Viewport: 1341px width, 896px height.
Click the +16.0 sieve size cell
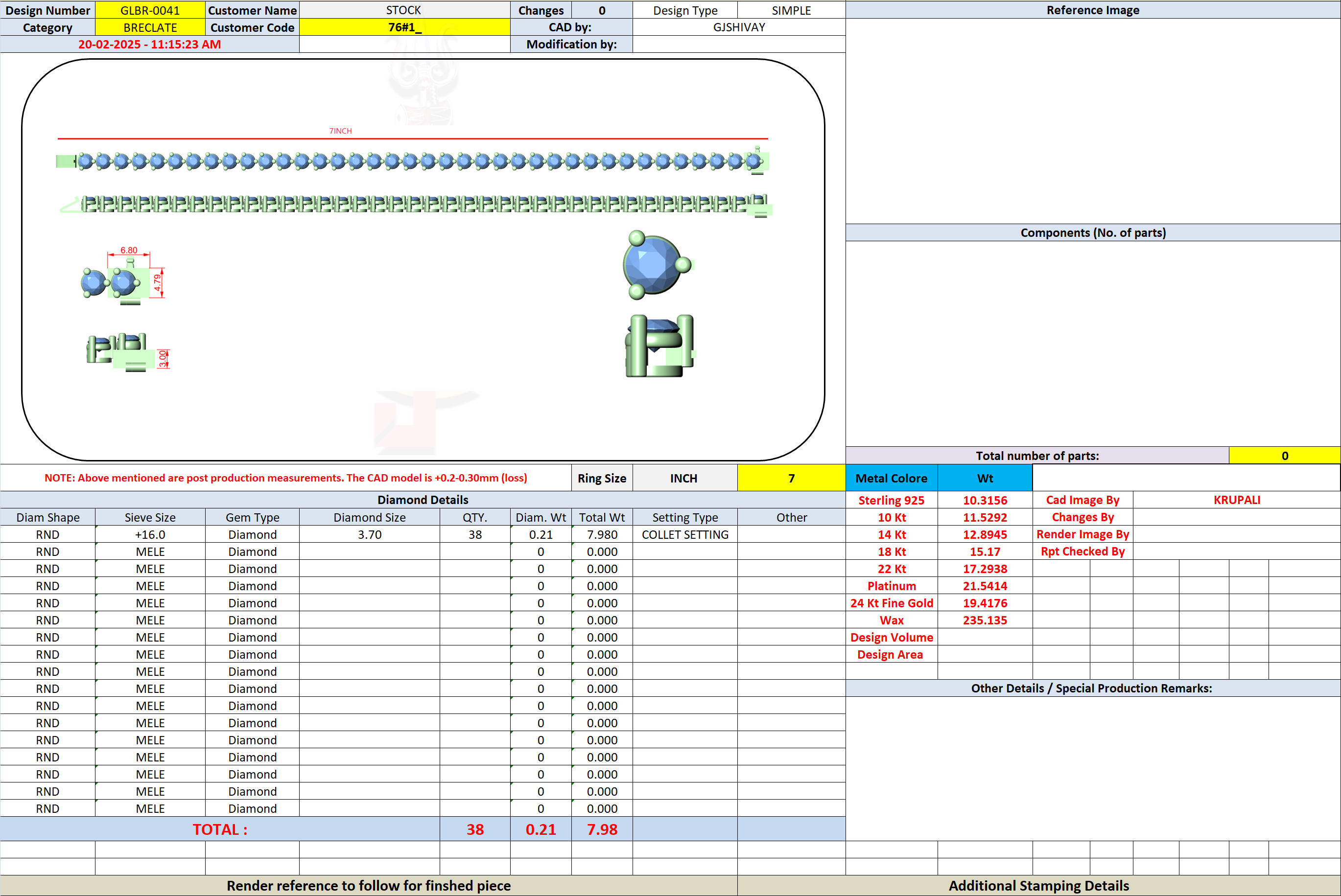(150, 534)
